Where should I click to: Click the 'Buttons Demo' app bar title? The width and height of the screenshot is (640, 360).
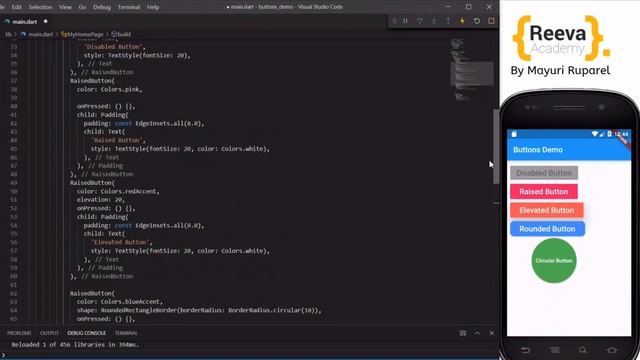pos(538,150)
